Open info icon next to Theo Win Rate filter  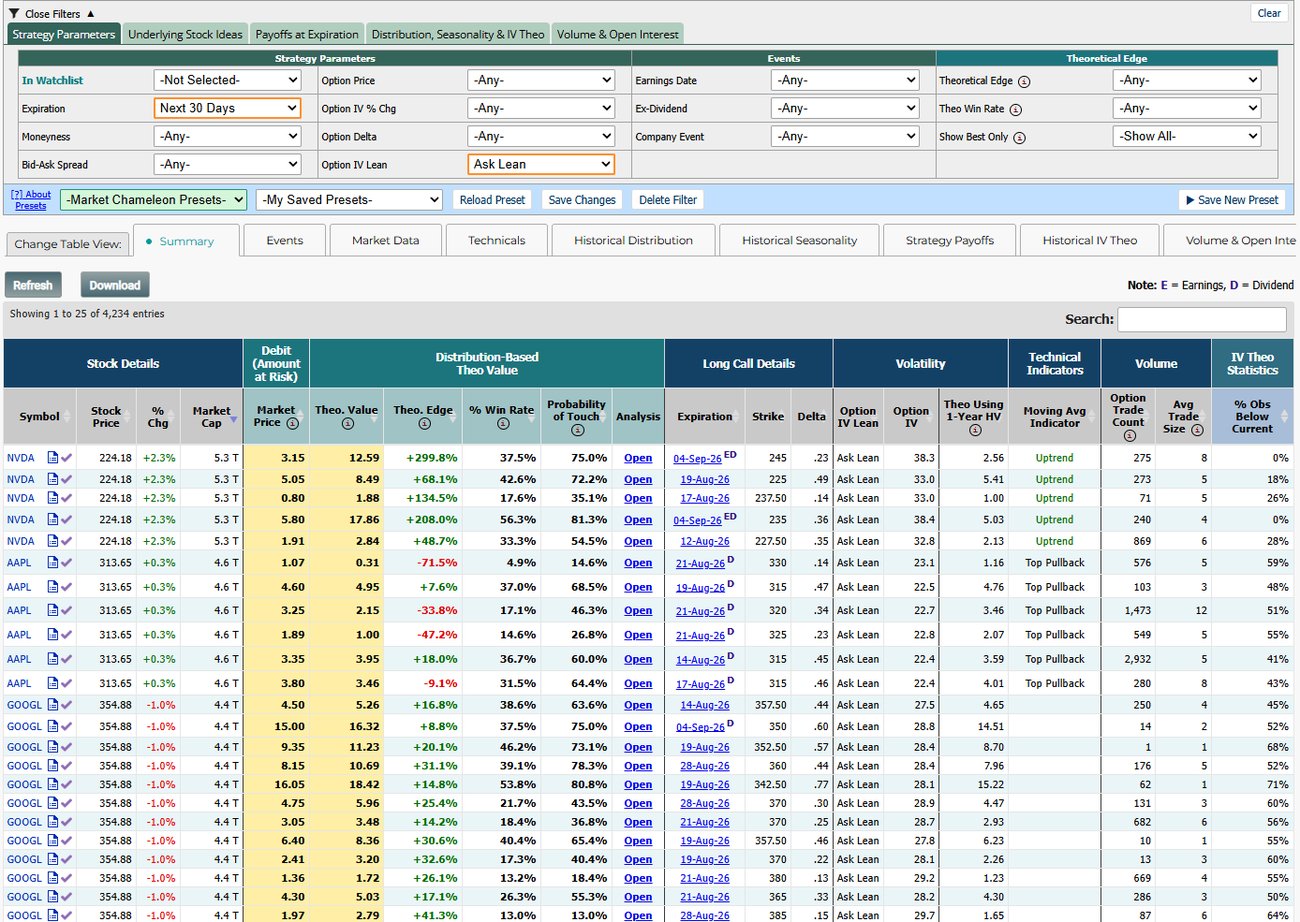coord(1016,110)
